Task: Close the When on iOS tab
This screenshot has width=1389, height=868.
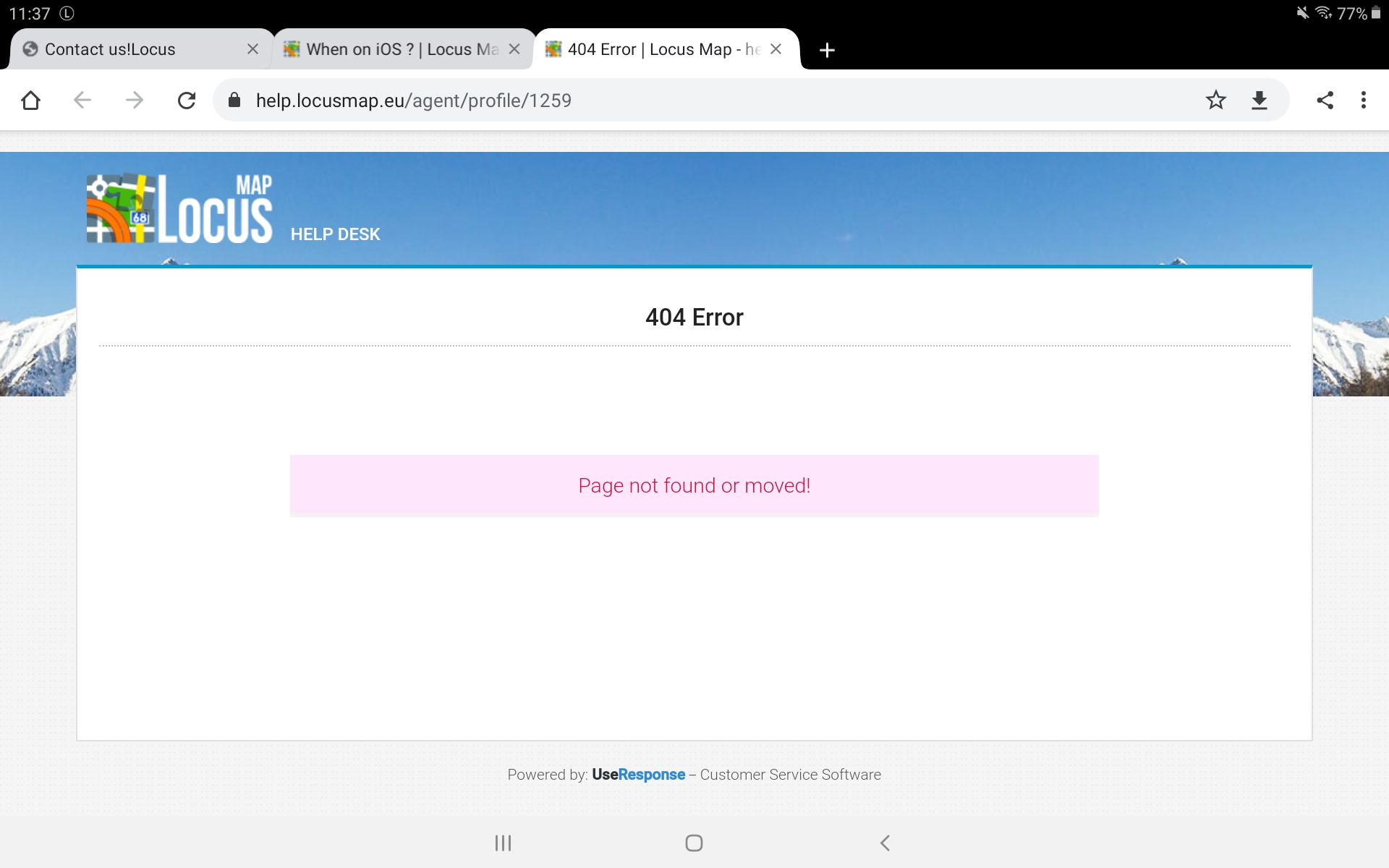Action: pos(514,49)
